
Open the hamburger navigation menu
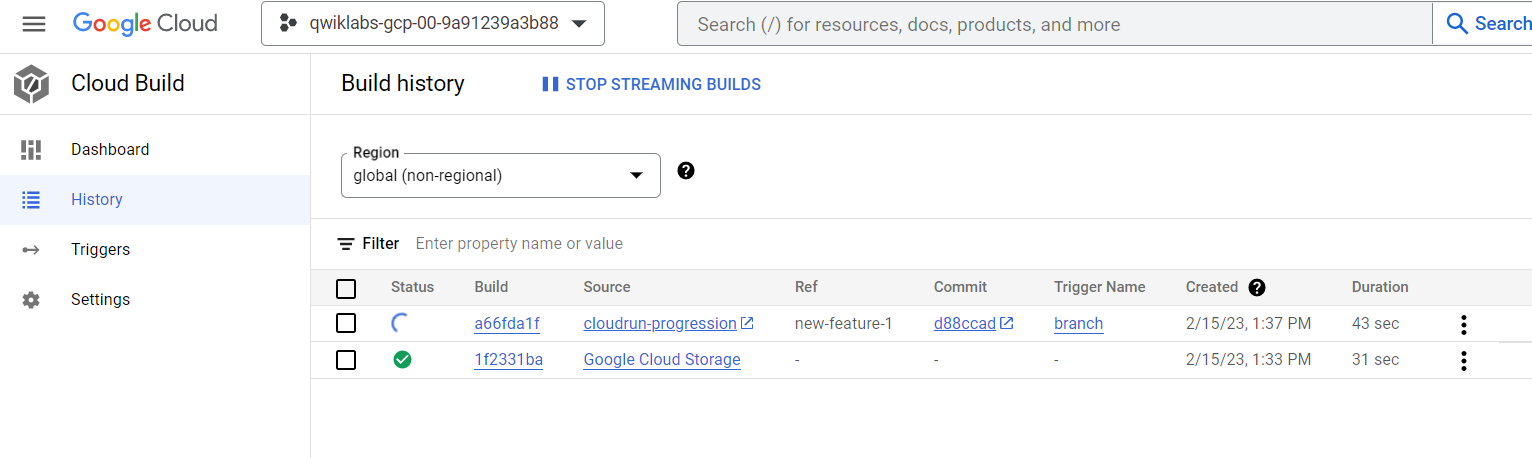click(x=34, y=24)
